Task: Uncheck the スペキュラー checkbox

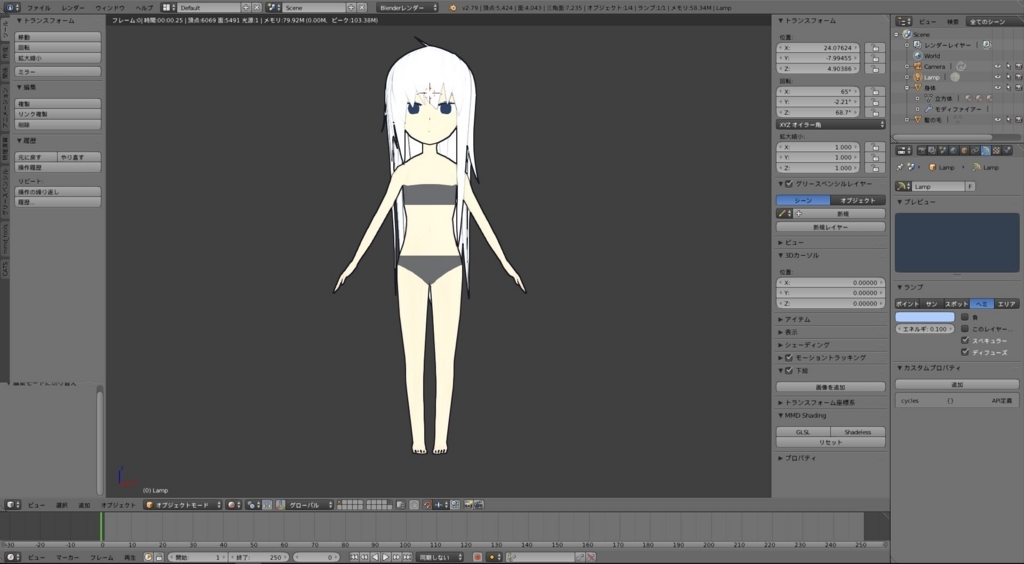Action: pyautogui.click(x=965, y=340)
